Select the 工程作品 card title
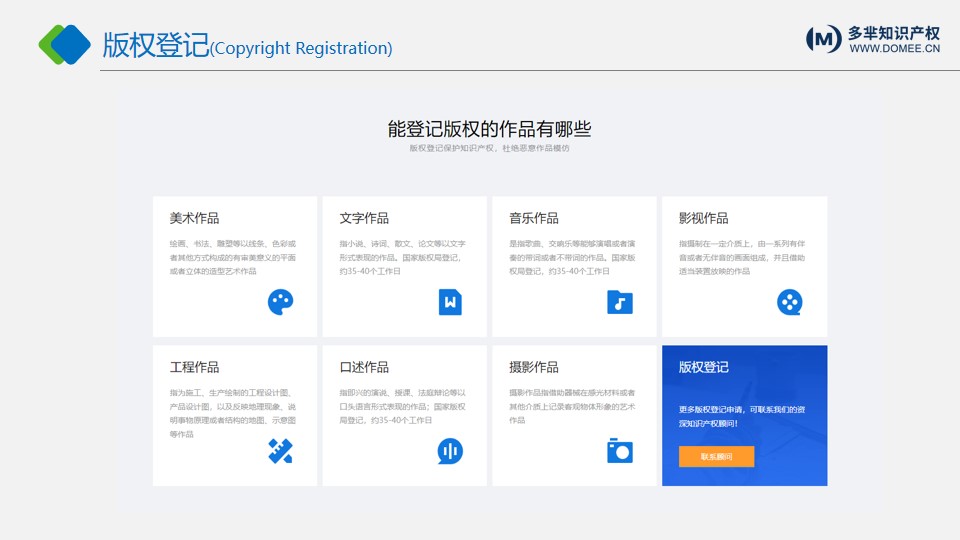 [194, 367]
